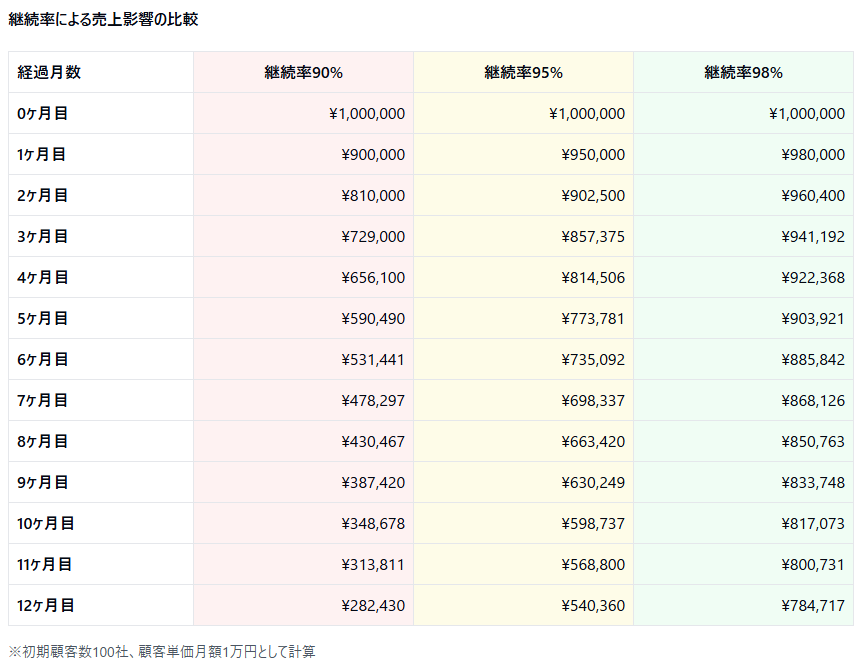Viewport: 867px width, 668px height.
Task: Select the ¥735,092 cell
Action: point(524,359)
